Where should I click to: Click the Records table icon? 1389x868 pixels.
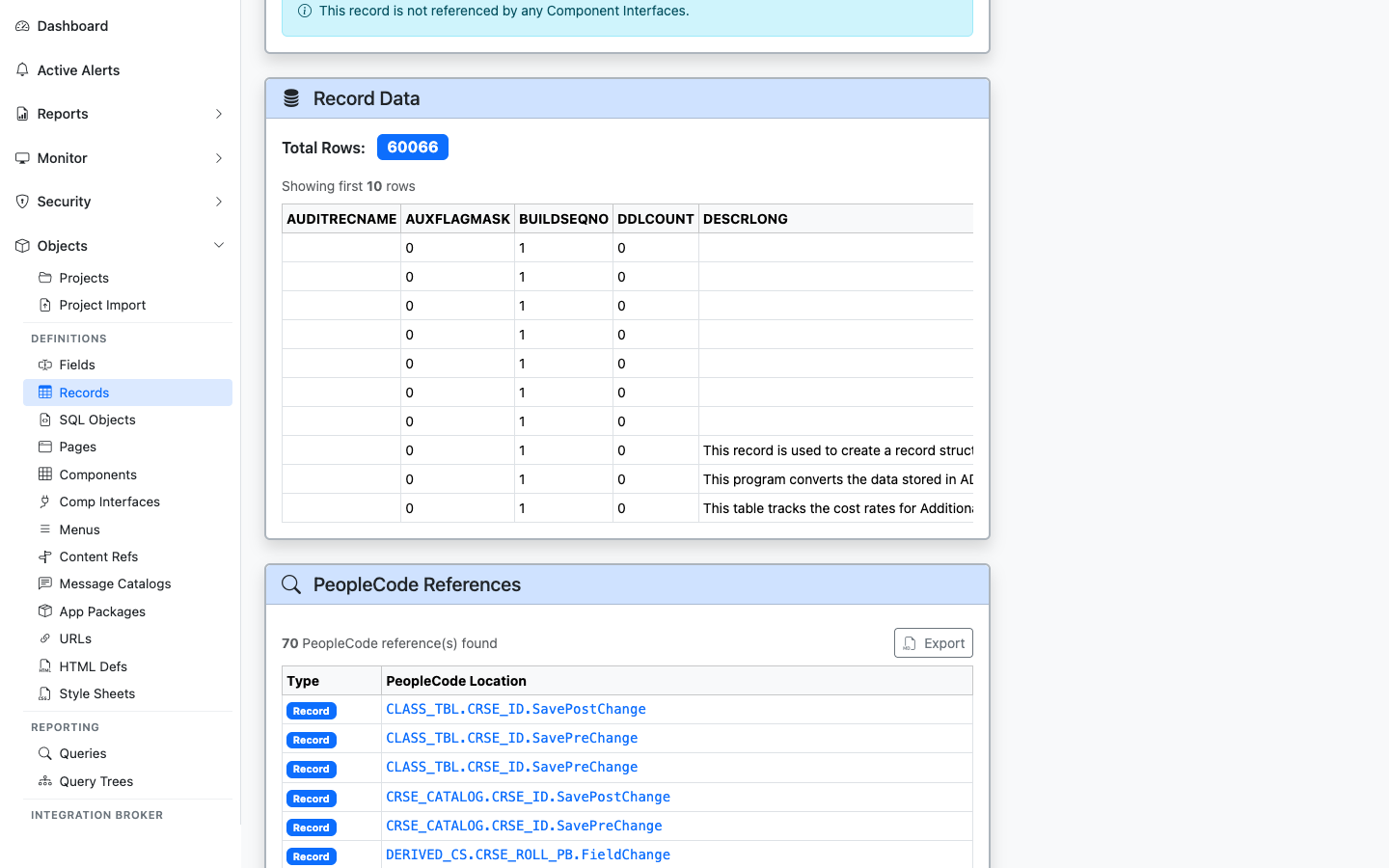coord(45,393)
